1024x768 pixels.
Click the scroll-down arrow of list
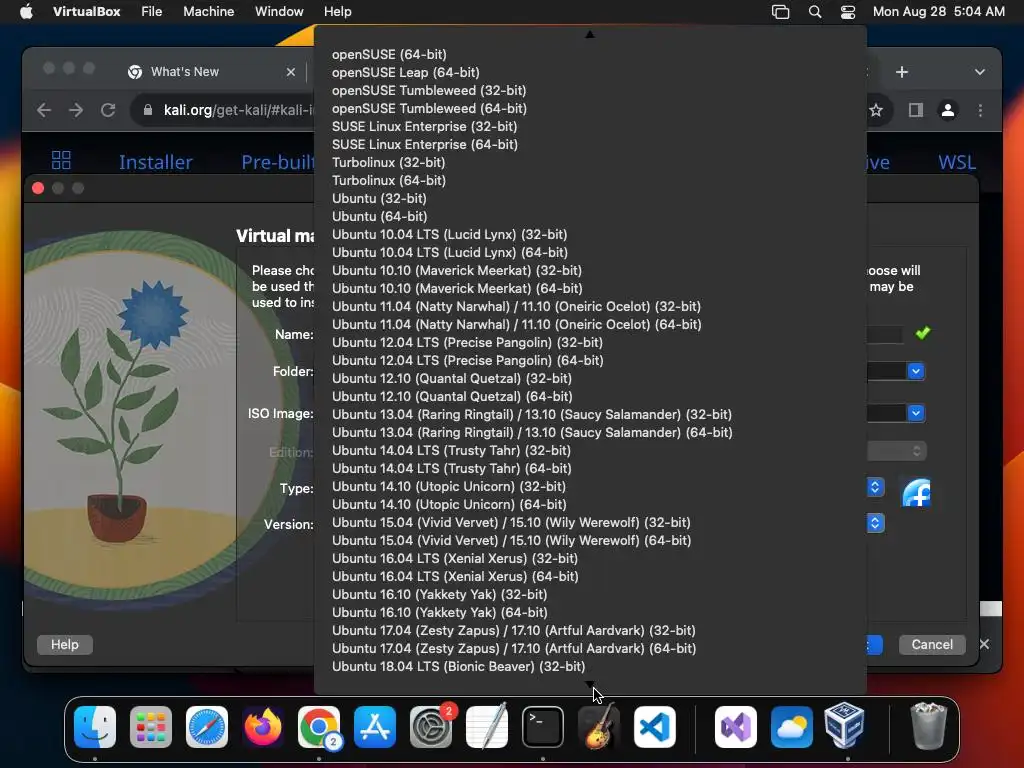pos(590,684)
